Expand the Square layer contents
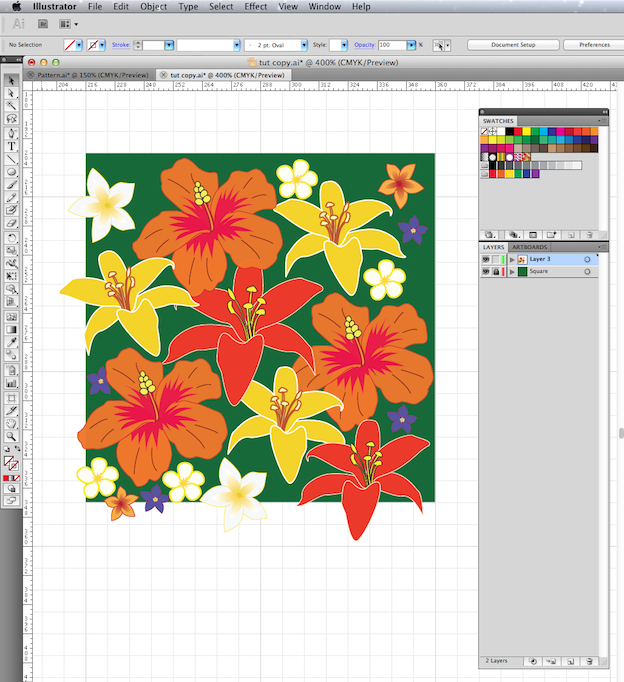 (x=512, y=272)
